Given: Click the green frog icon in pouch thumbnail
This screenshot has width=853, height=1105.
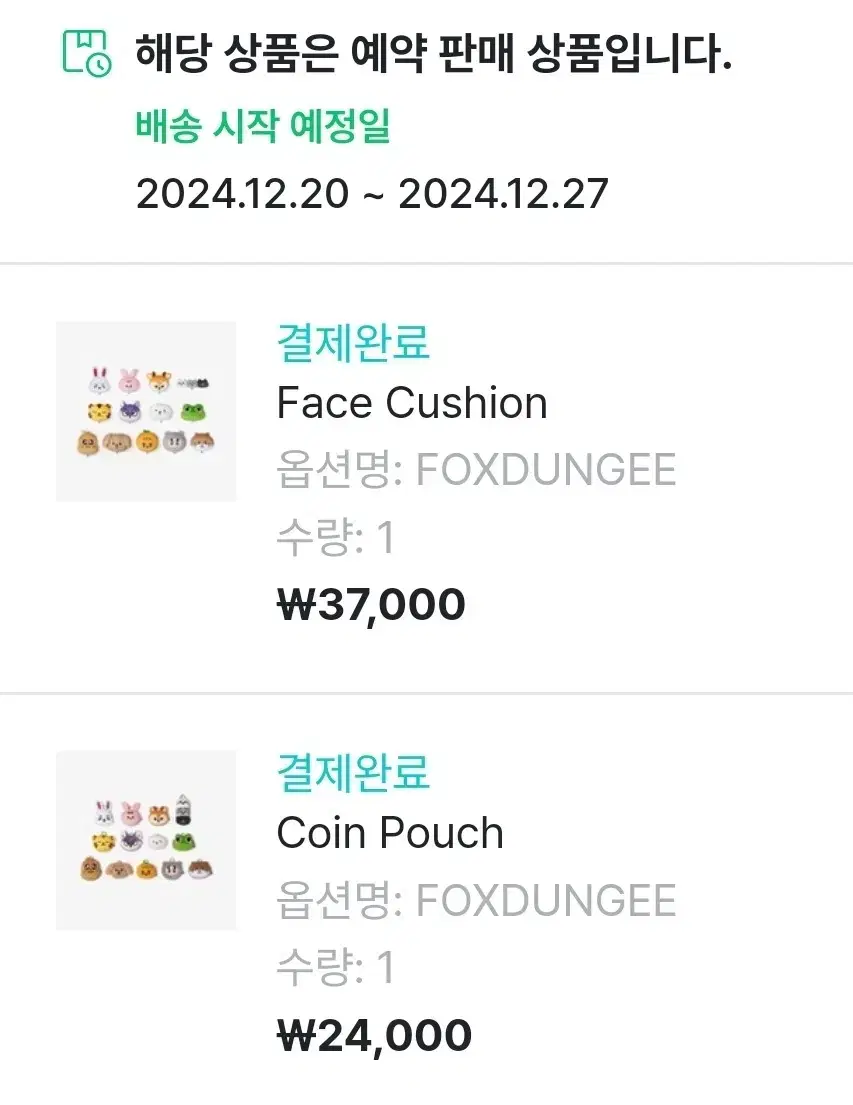Looking at the screenshot, I should point(185,841).
